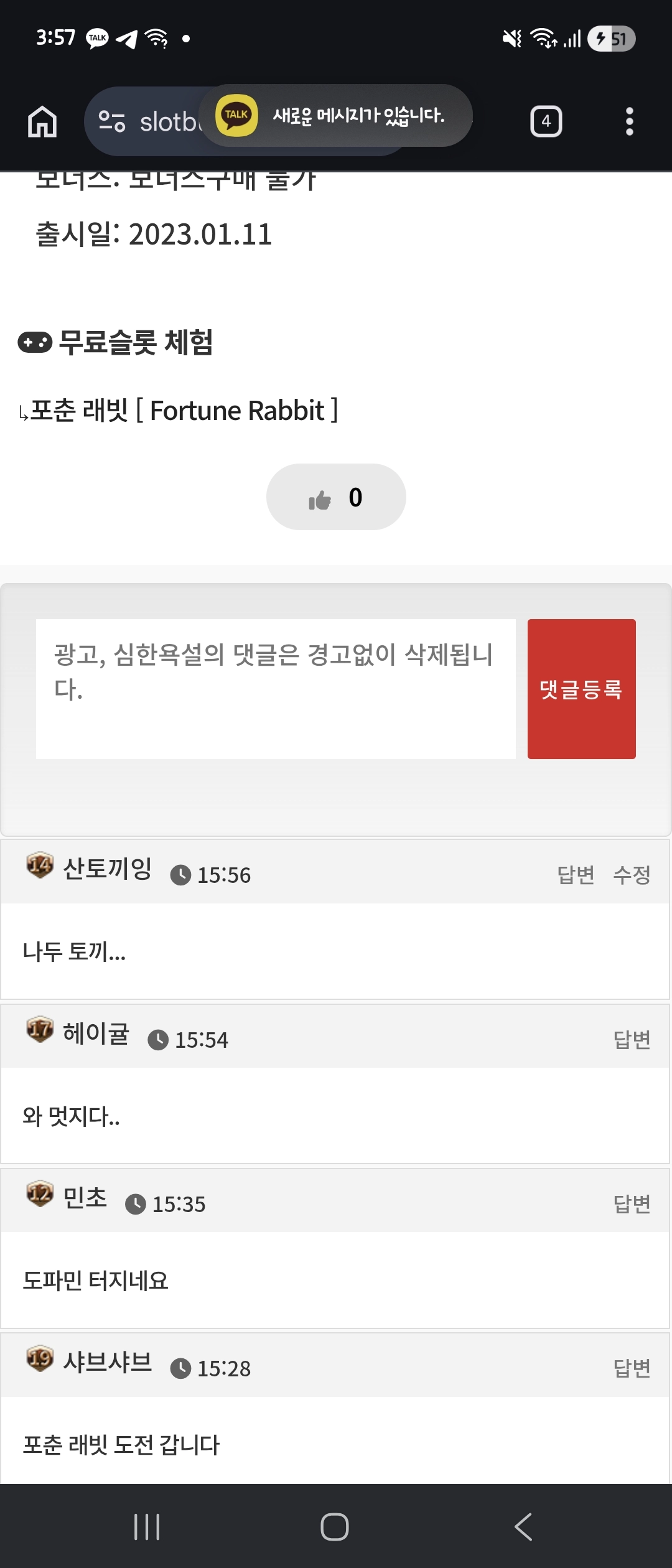Tap the level 14 badge beside 산토끼잉
This screenshot has width=672, height=1568.
(x=40, y=865)
